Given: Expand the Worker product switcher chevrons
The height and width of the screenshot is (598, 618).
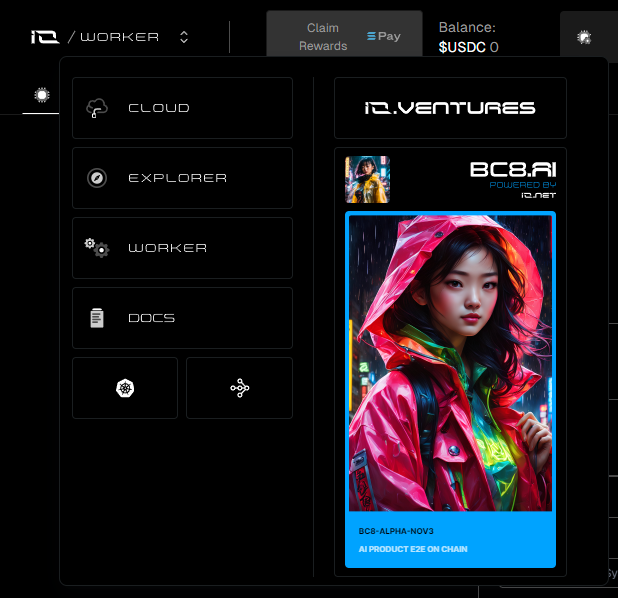Looking at the screenshot, I should tap(184, 37).
